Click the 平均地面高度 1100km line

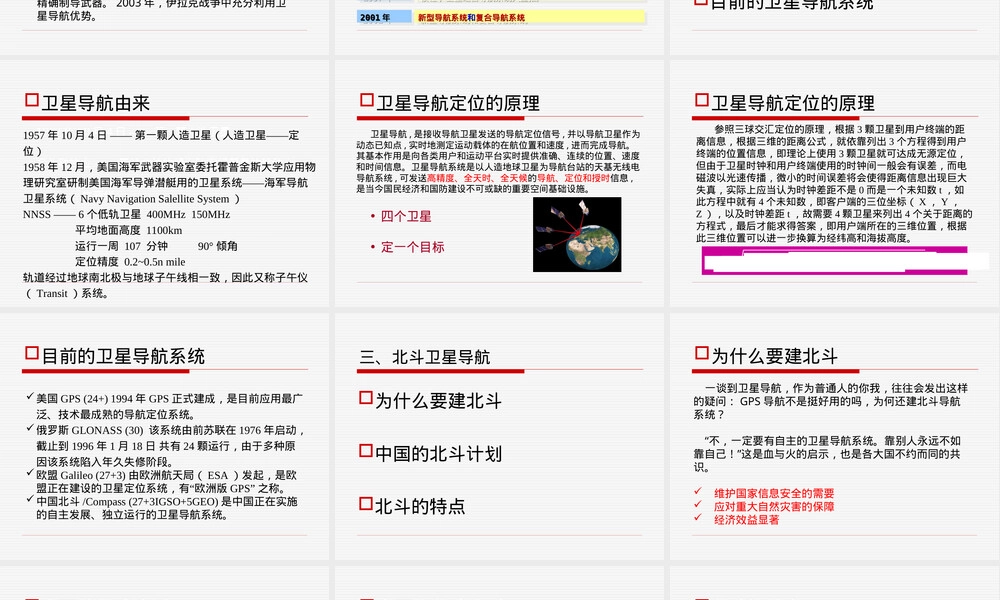coord(129,230)
